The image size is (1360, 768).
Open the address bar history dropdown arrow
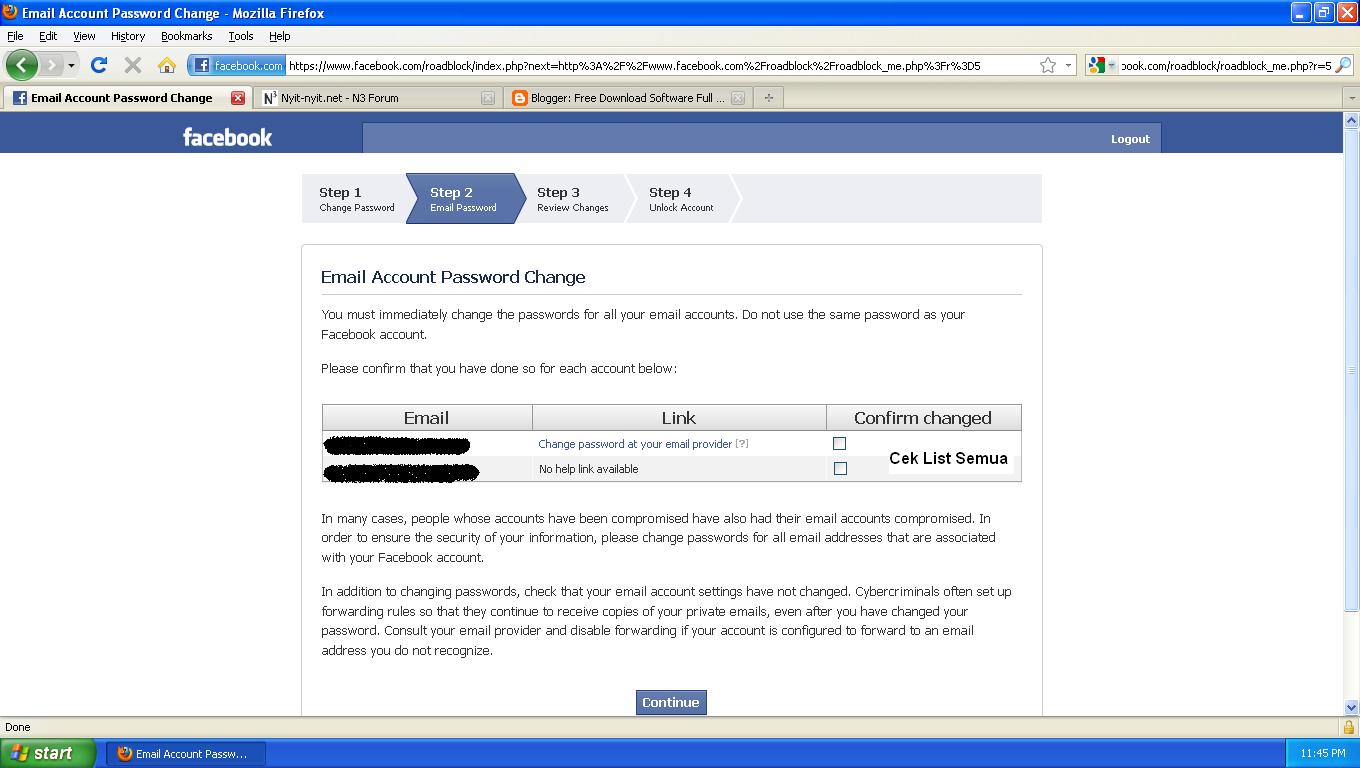tap(1068, 65)
